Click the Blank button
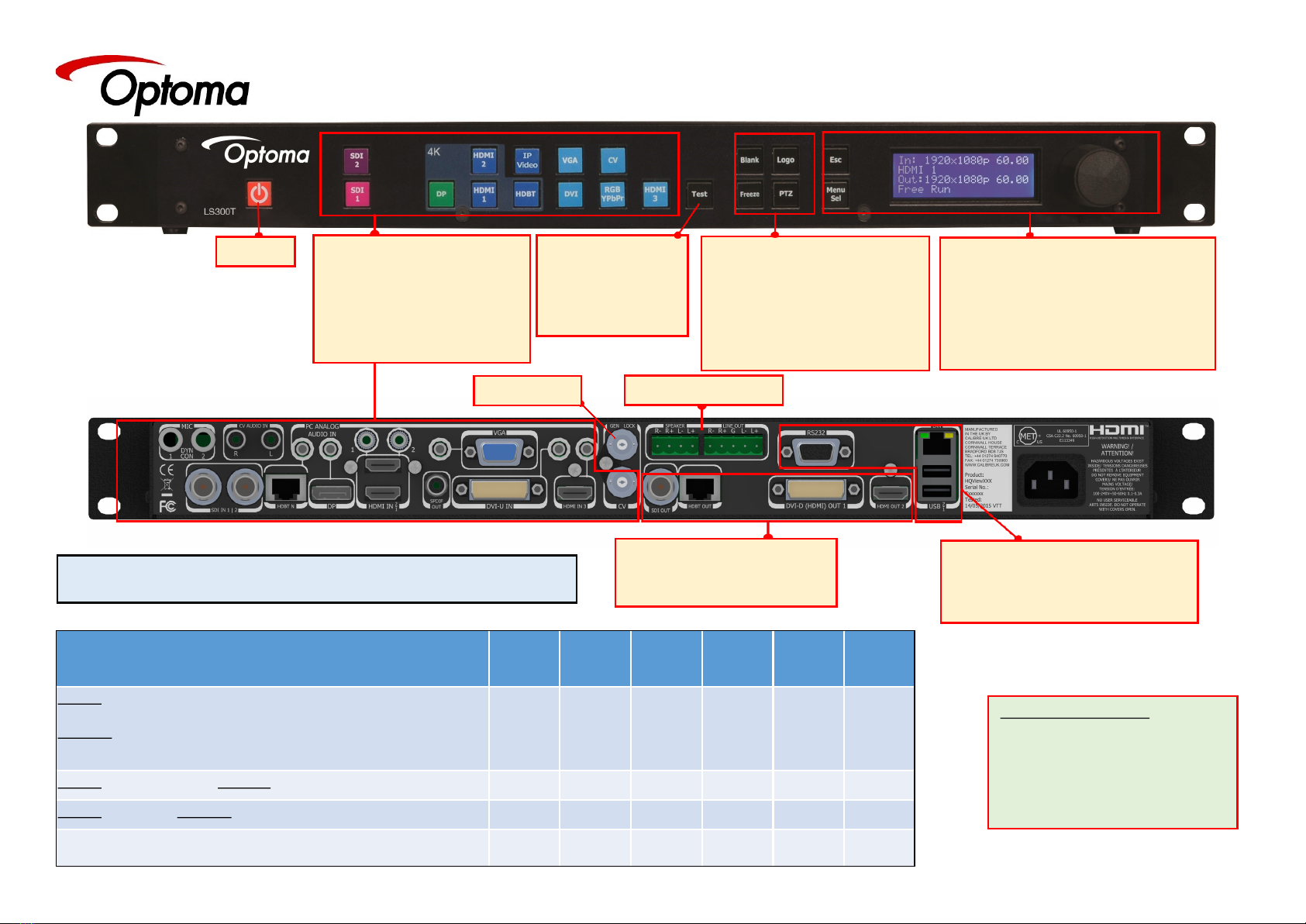 (749, 160)
